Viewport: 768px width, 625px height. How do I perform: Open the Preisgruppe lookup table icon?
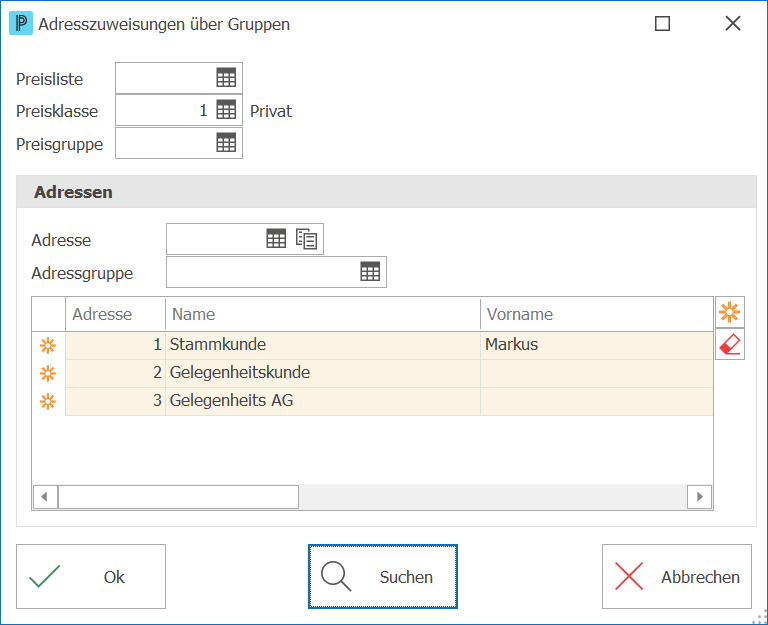click(226, 143)
